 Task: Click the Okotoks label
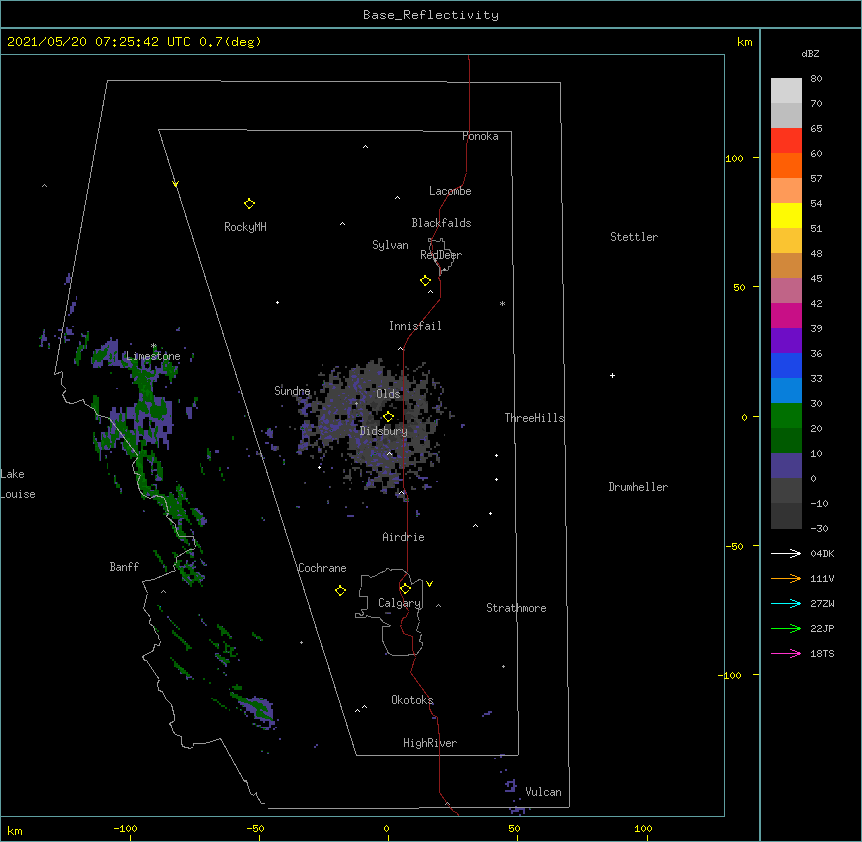pyautogui.click(x=412, y=700)
